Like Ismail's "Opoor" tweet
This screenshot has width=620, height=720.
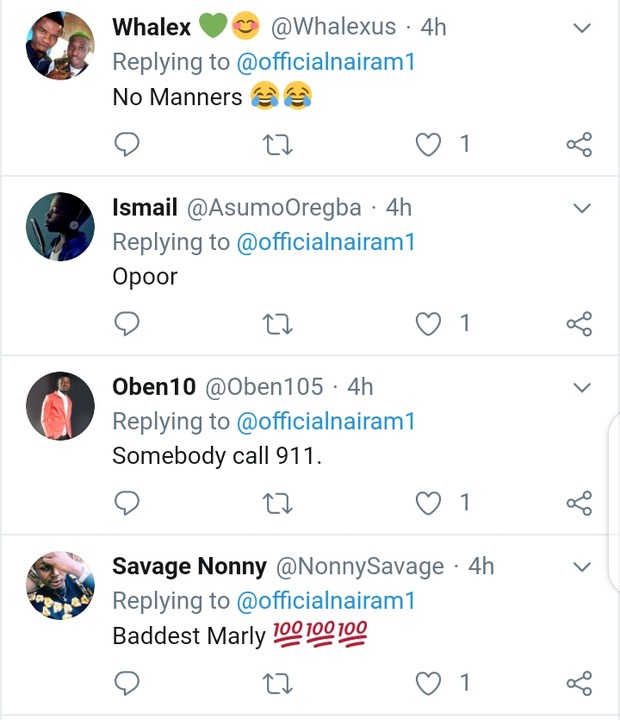(x=428, y=324)
